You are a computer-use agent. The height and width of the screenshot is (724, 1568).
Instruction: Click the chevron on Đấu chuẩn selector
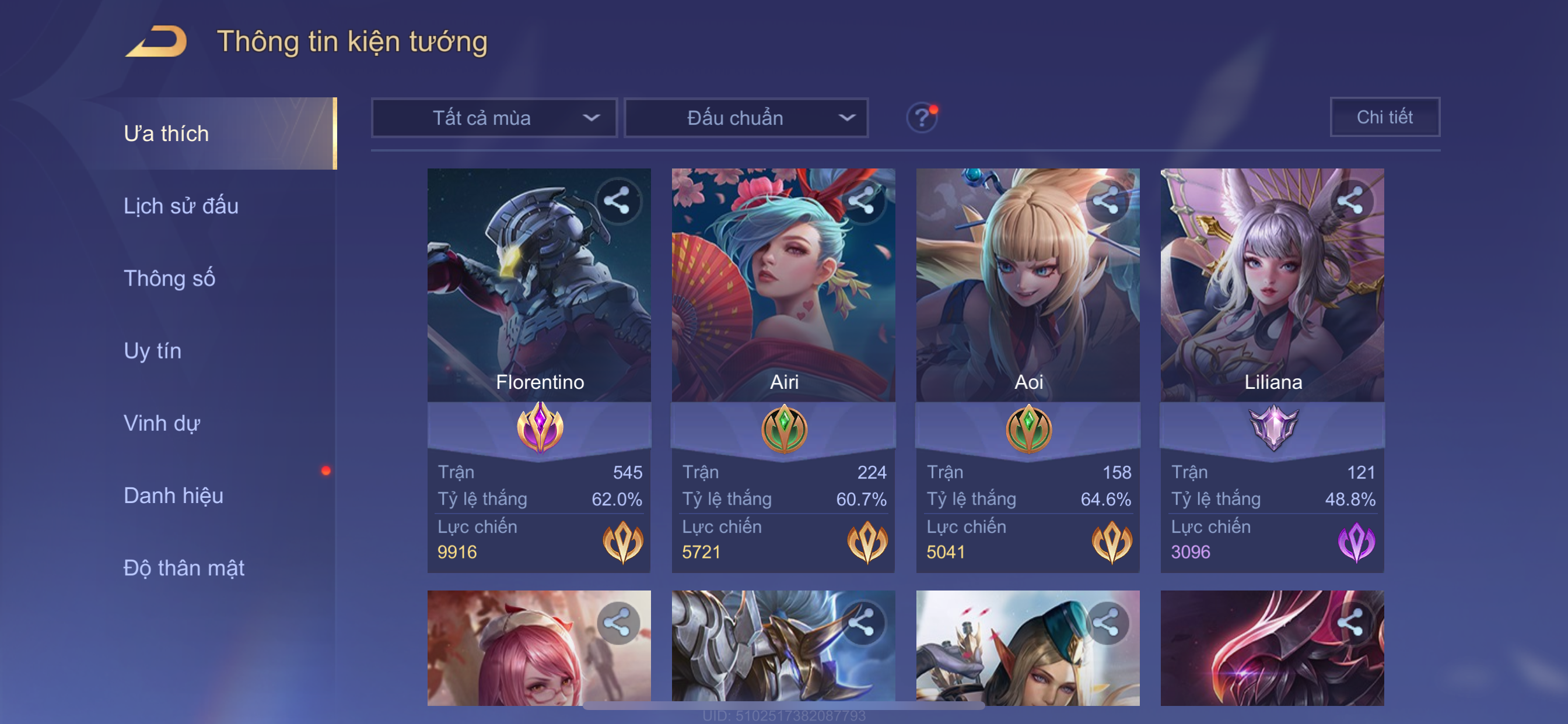coord(846,117)
